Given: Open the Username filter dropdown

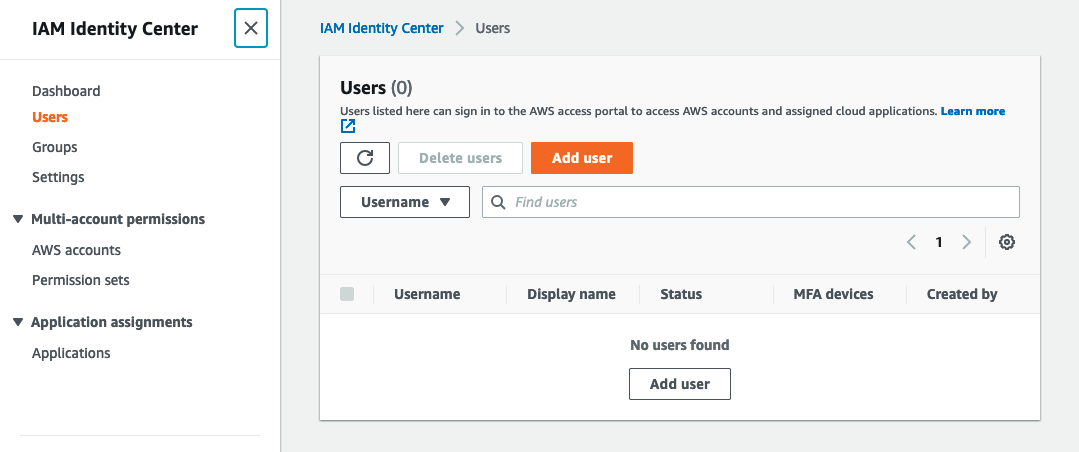Looking at the screenshot, I should [x=405, y=202].
